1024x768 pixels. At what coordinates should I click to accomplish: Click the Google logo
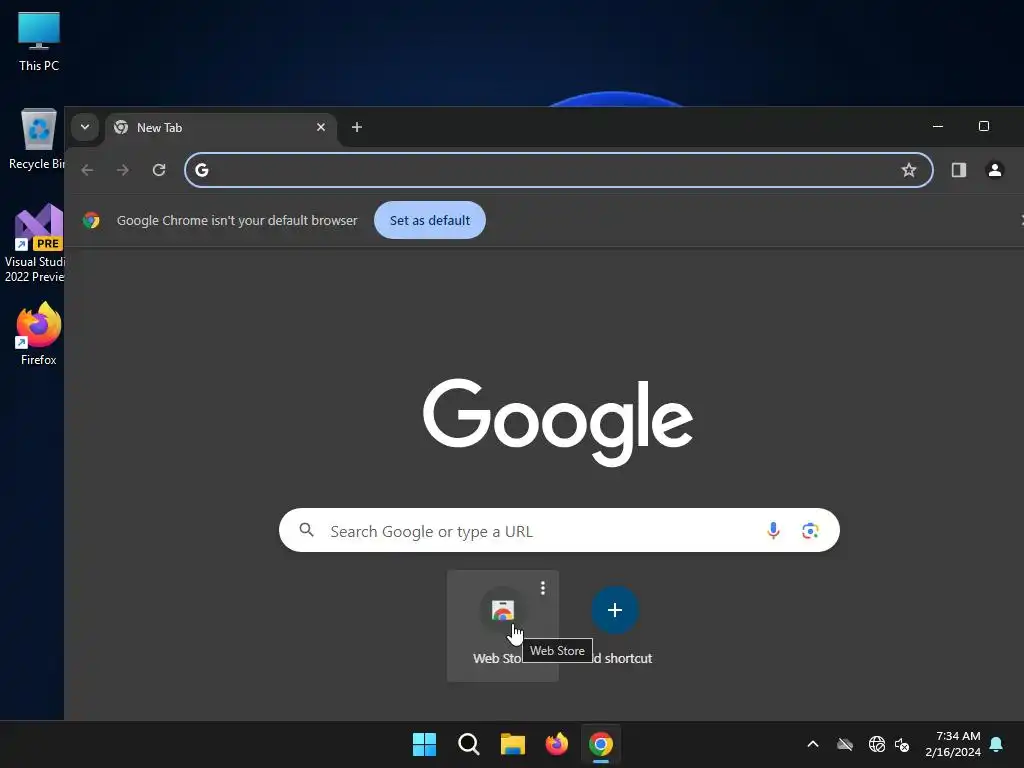pyautogui.click(x=558, y=421)
